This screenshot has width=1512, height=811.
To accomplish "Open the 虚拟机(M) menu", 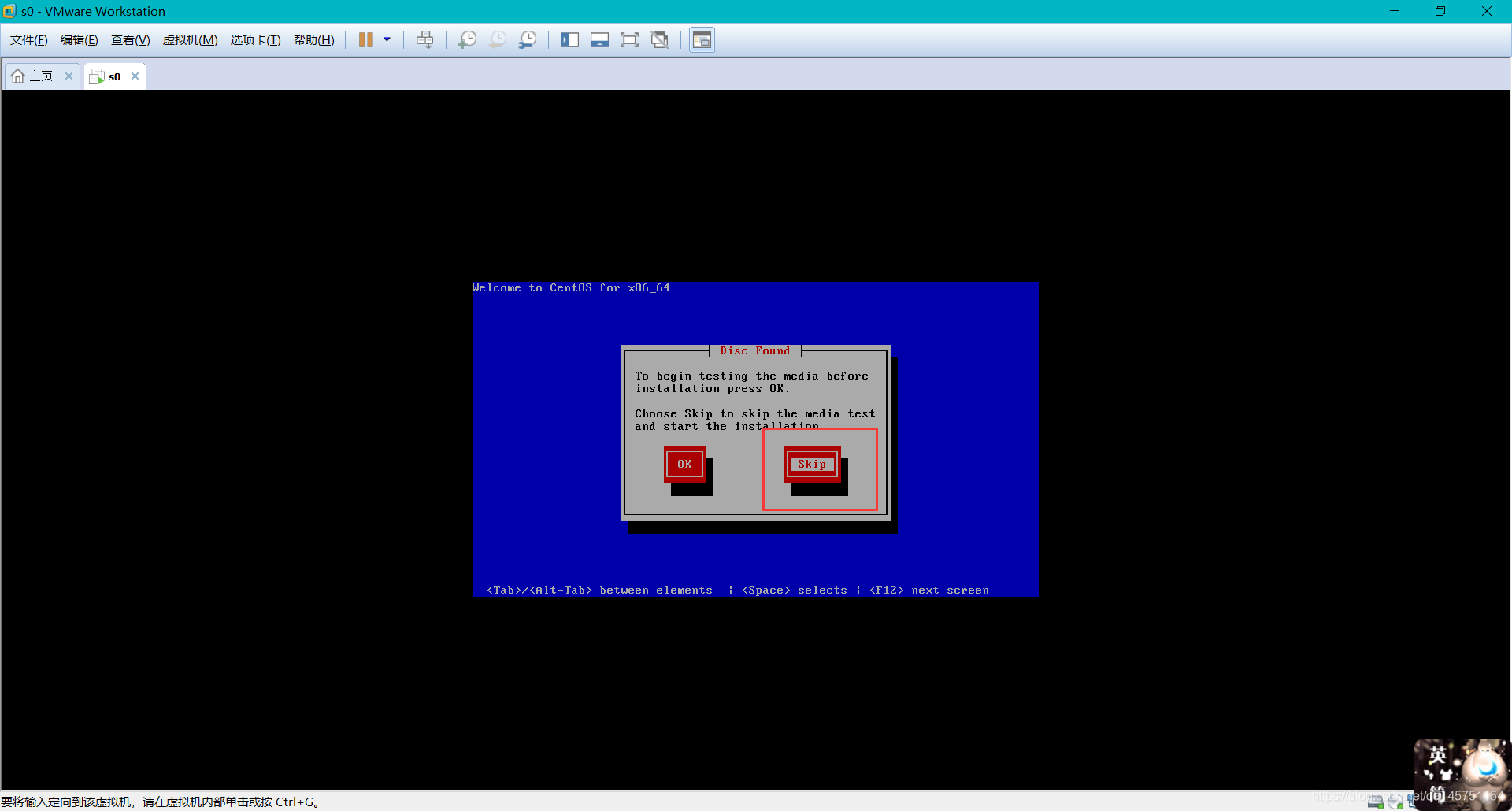I will [191, 40].
